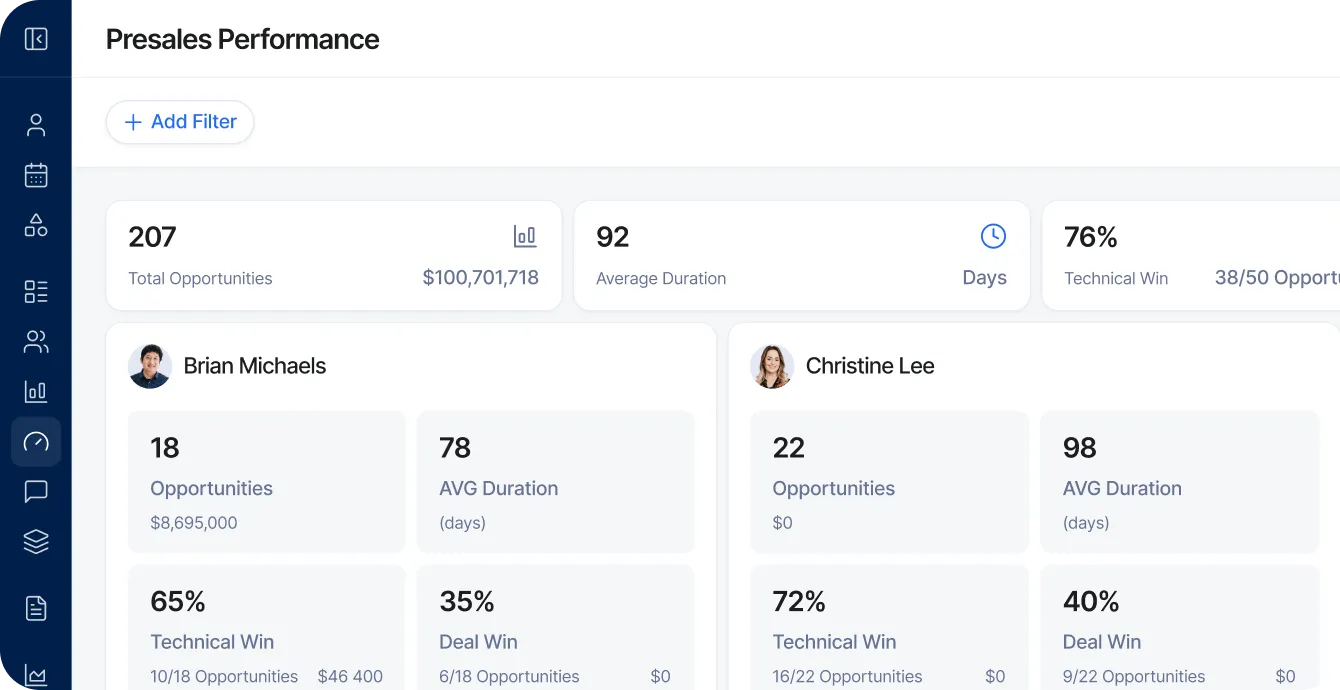
Task: Select the pipeline shapes icon in the sidebar
Action: click(x=36, y=225)
